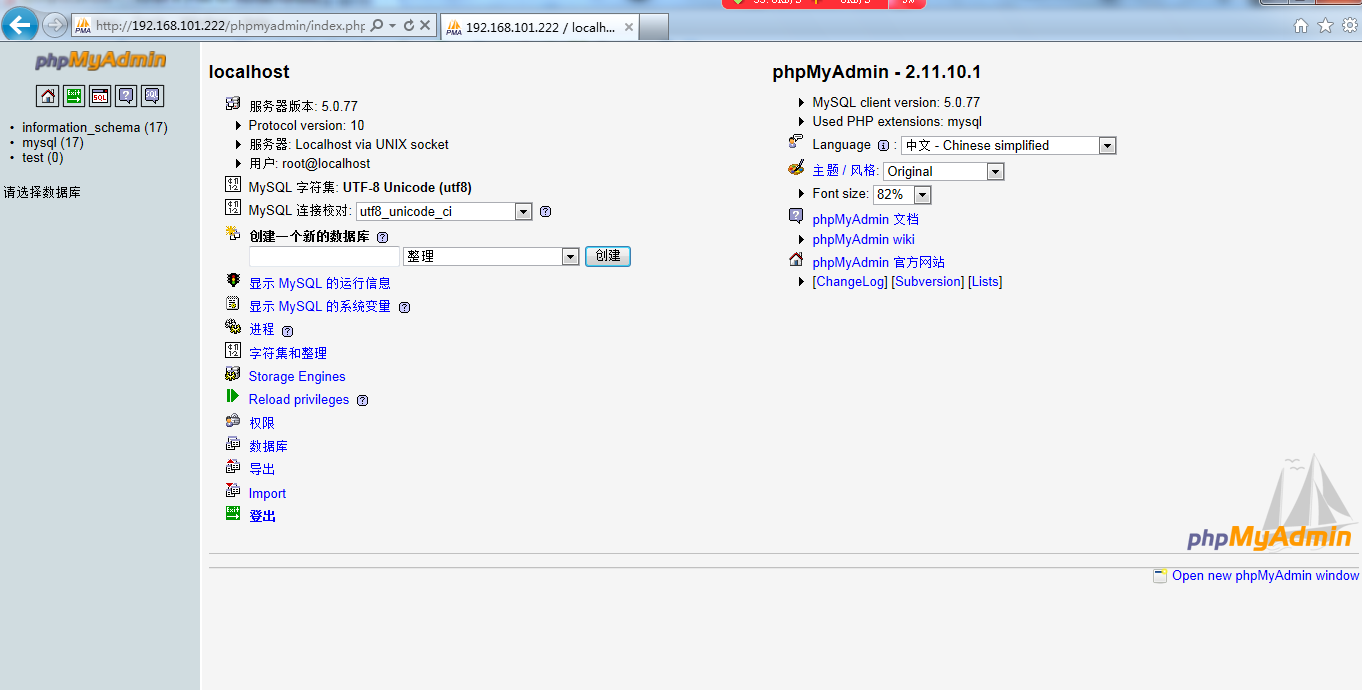
Task: Click help icon next to MySQL 连接校对
Action: (x=545, y=211)
